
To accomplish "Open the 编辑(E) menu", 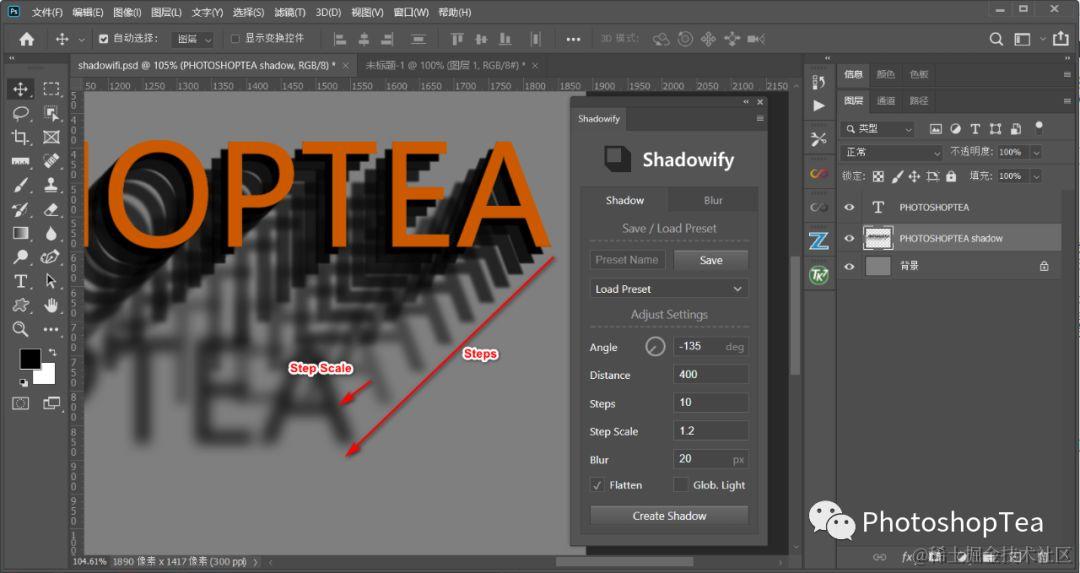I will click(x=87, y=12).
